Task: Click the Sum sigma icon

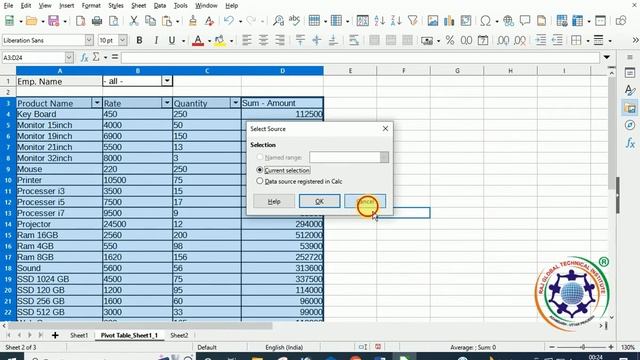Action: [x=96, y=57]
